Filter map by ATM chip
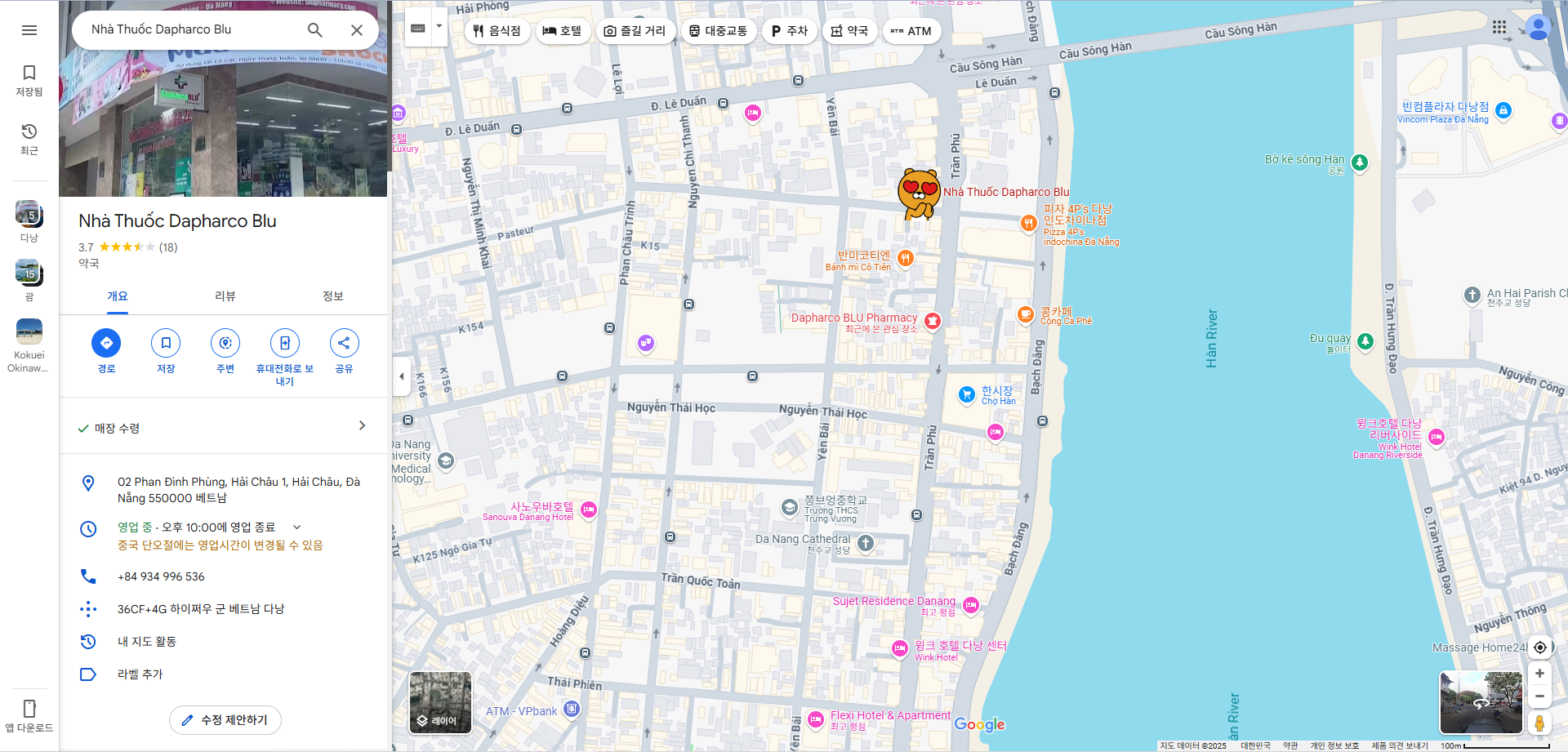 (911, 31)
